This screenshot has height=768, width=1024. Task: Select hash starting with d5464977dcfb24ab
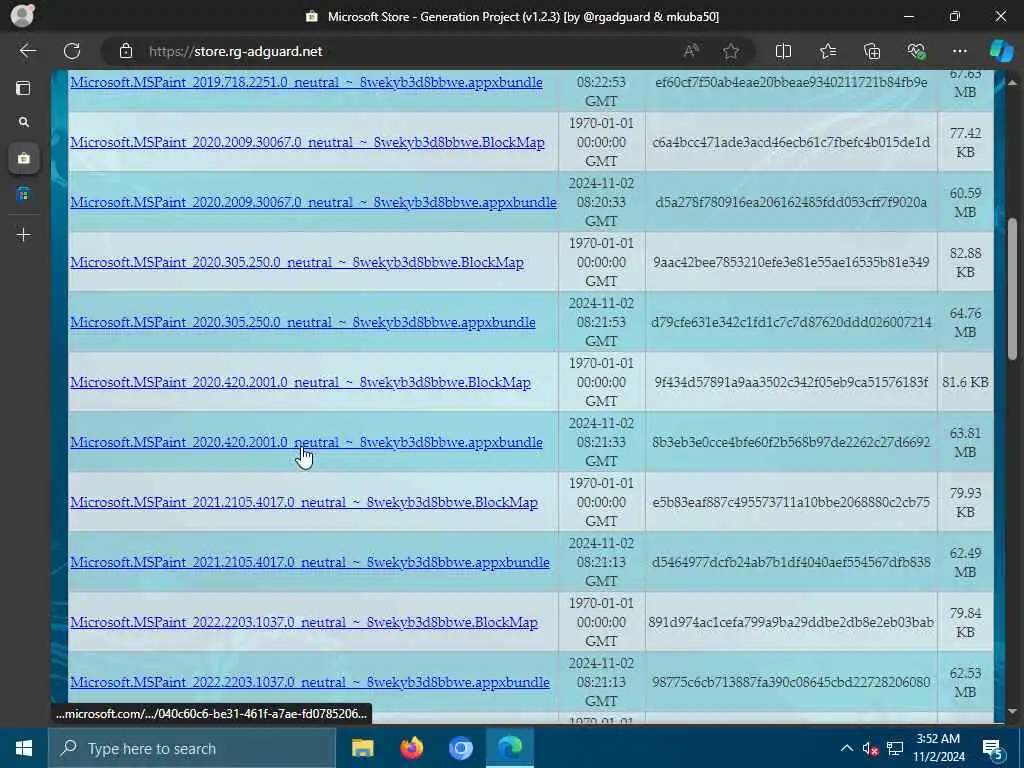[791, 563]
